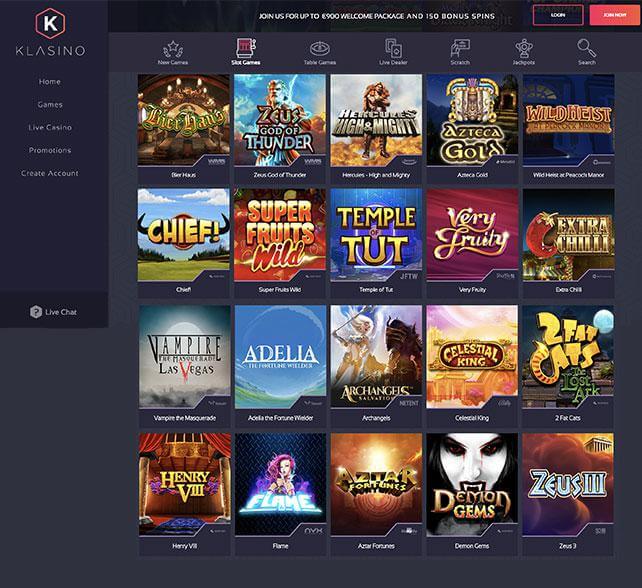Viewport: 642px width, 588px height.
Task: Open the Celestial King thumbnail
Action: (x=472, y=357)
